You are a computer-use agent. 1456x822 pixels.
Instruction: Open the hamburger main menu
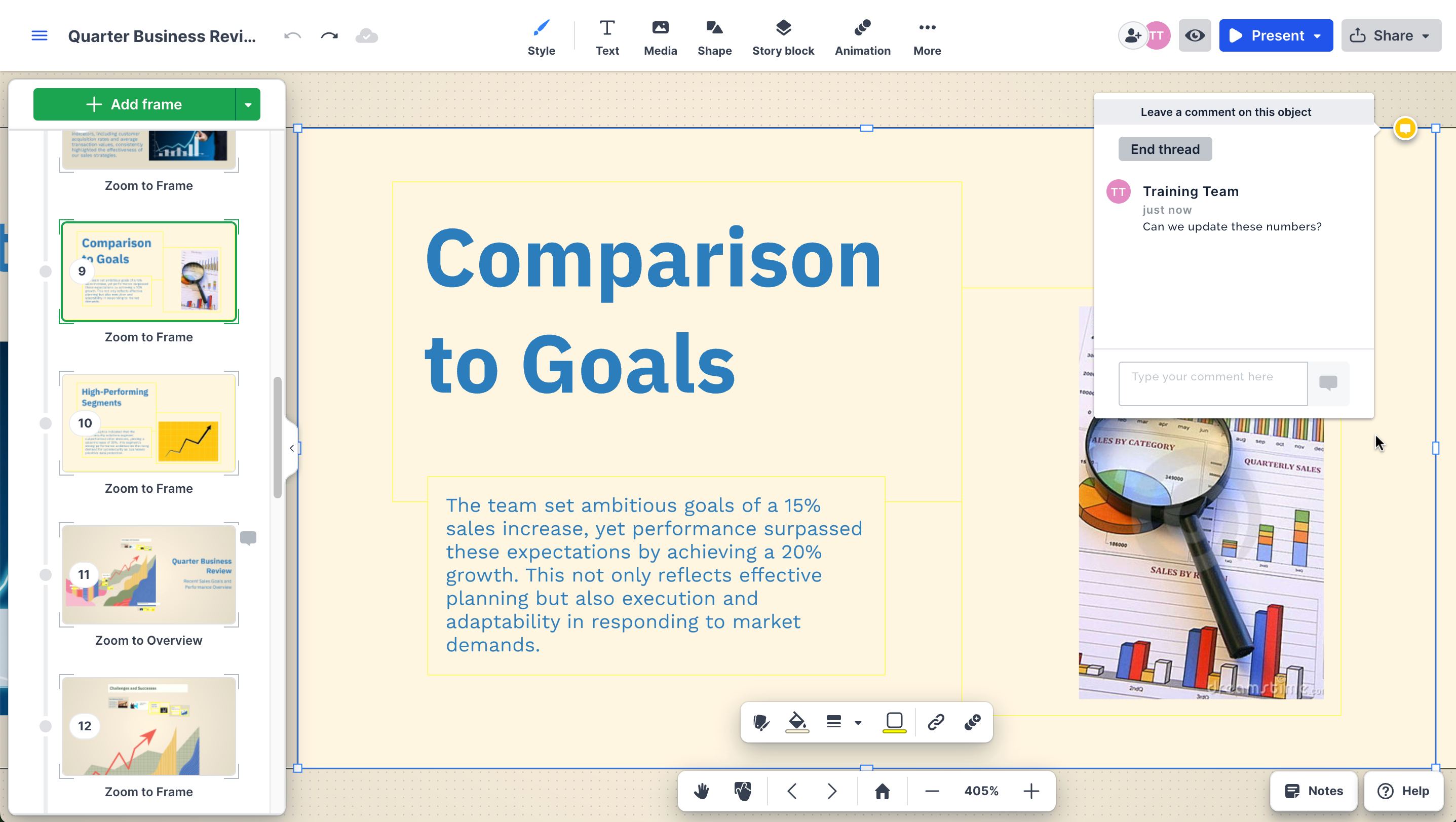39,35
